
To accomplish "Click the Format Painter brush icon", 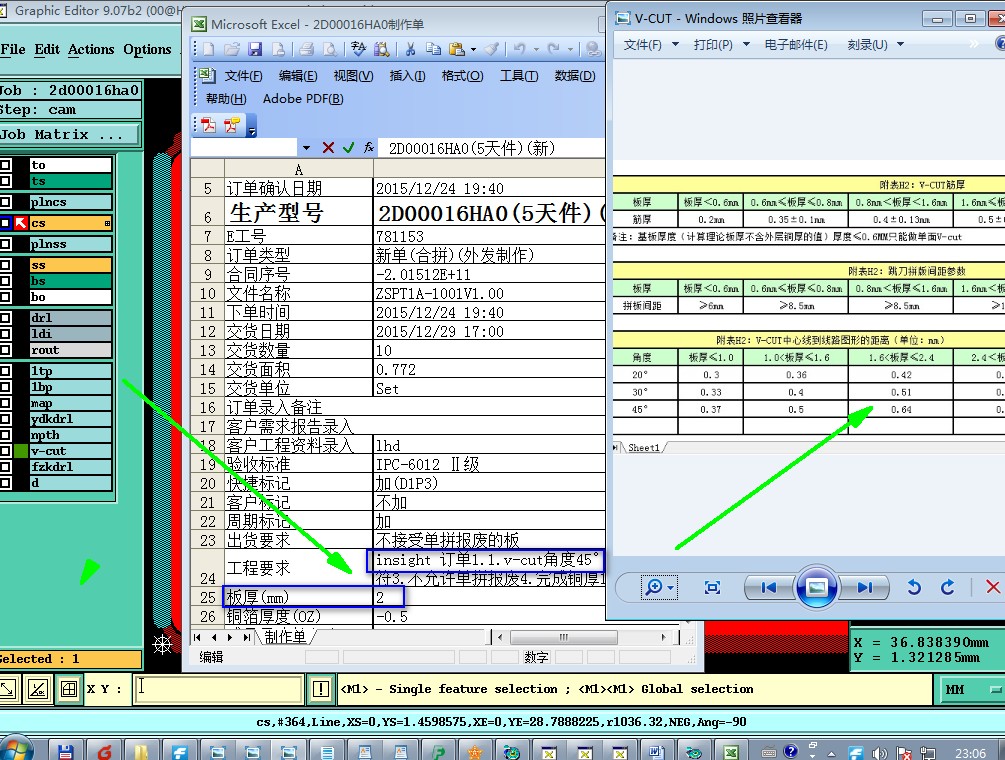I will click(x=492, y=49).
